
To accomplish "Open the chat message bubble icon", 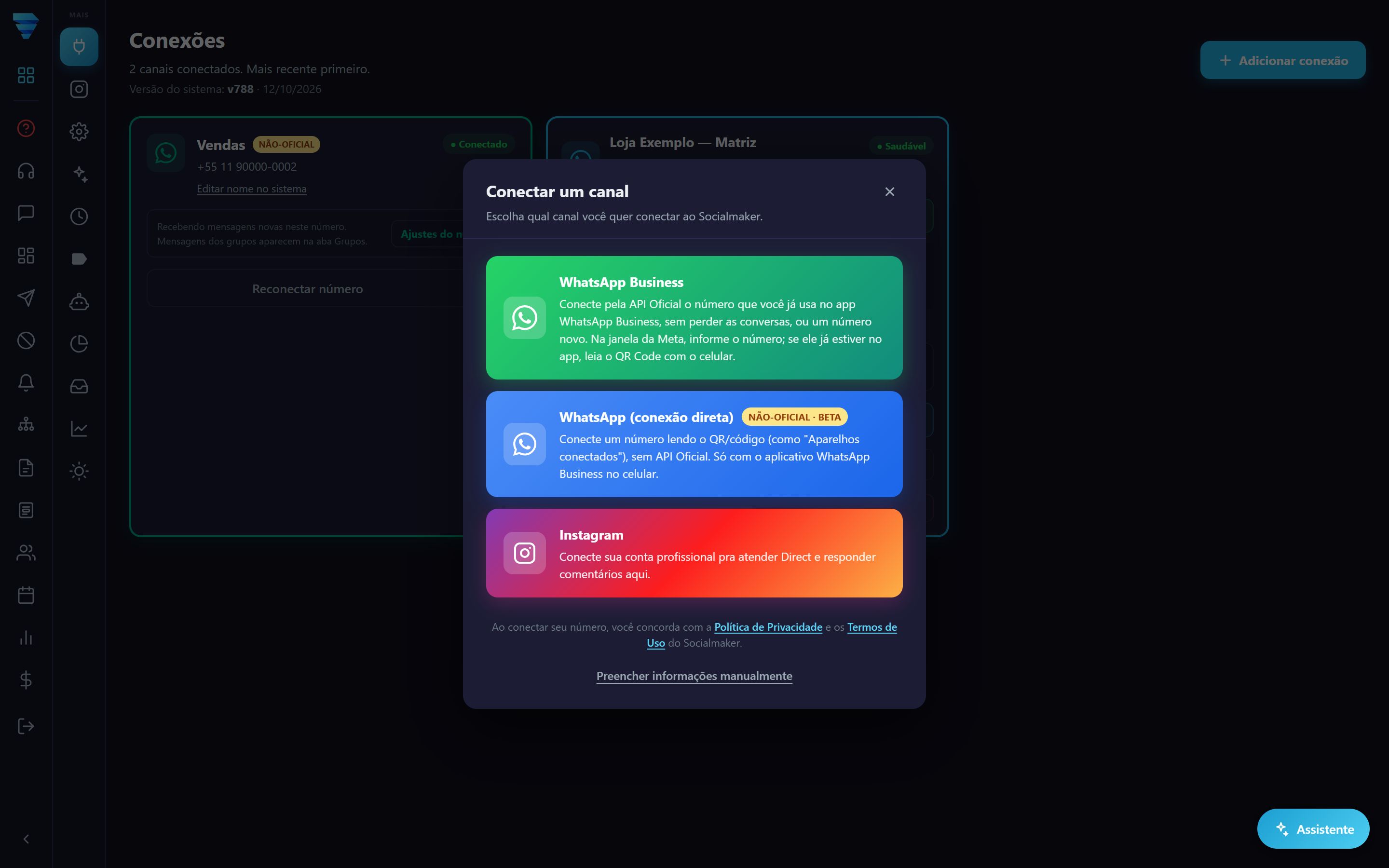I will pyautogui.click(x=26, y=213).
